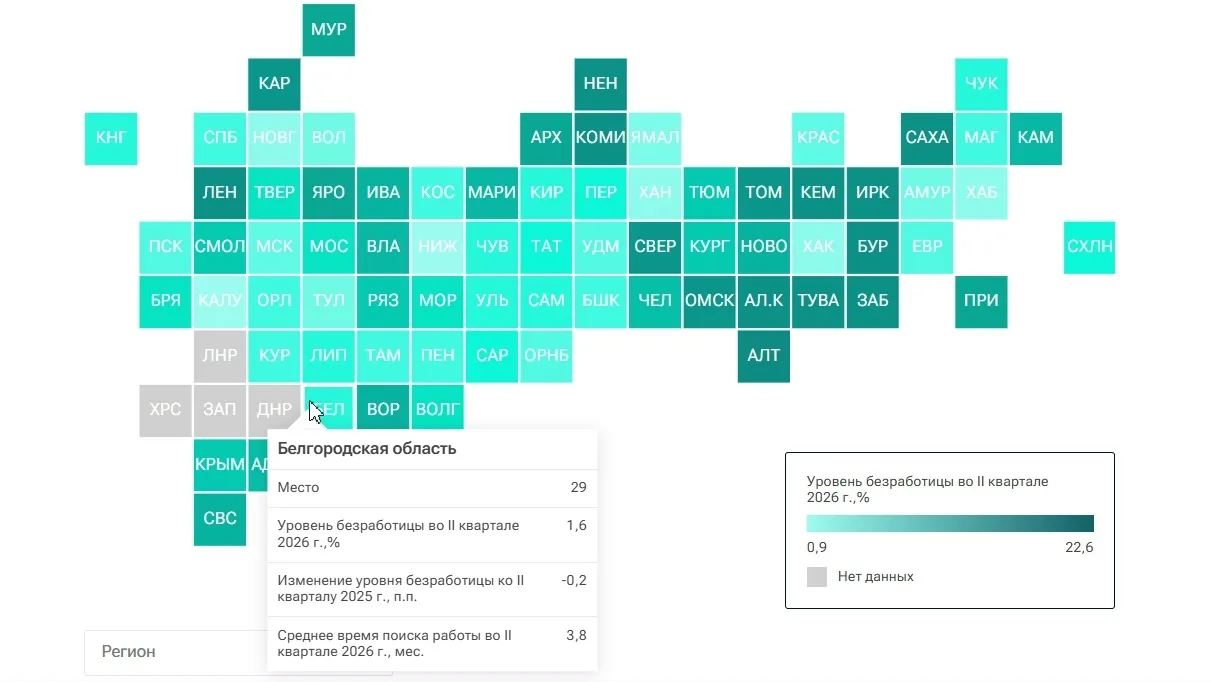The height and width of the screenshot is (682, 1212).
Task: Click the ЛНР gray tile
Action: (x=220, y=355)
